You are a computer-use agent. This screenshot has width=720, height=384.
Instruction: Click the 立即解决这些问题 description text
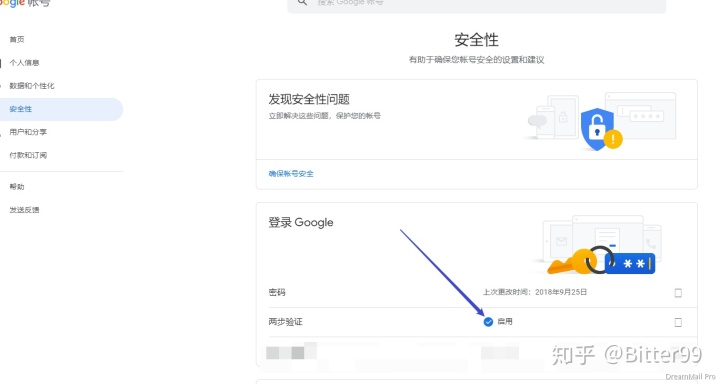point(324,116)
